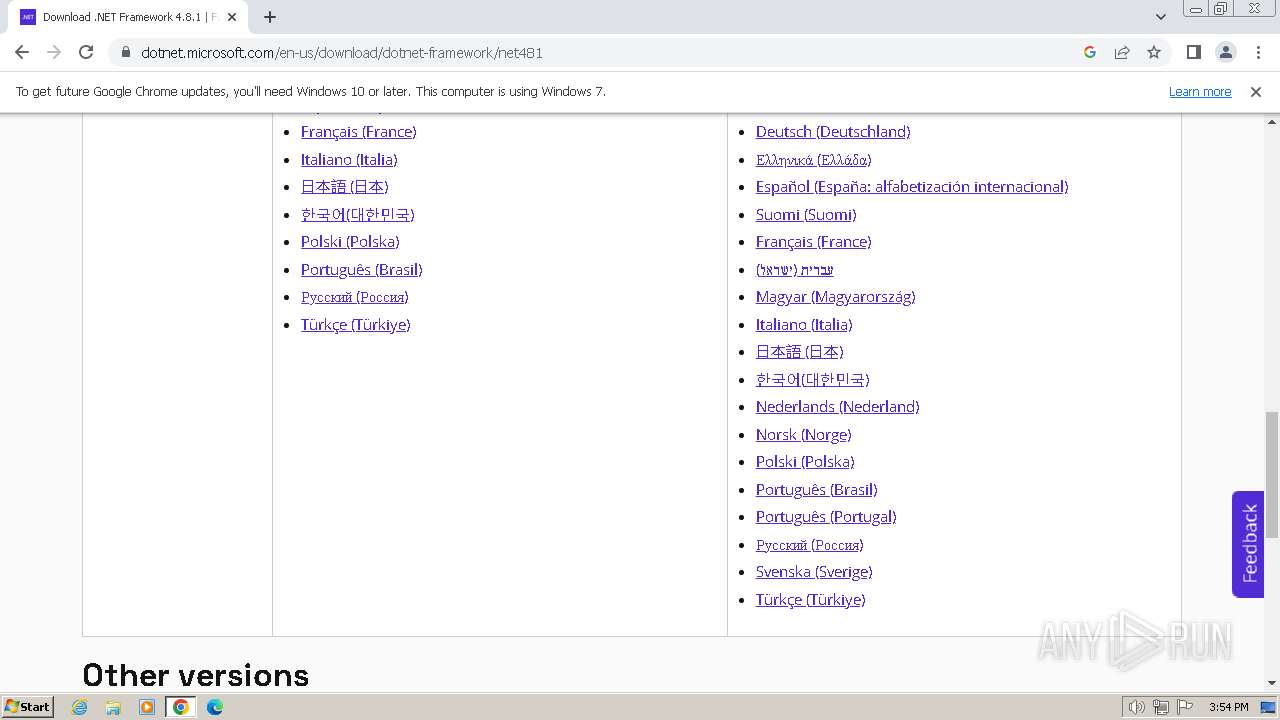View site information via the lock icon

pyautogui.click(x=125, y=52)
